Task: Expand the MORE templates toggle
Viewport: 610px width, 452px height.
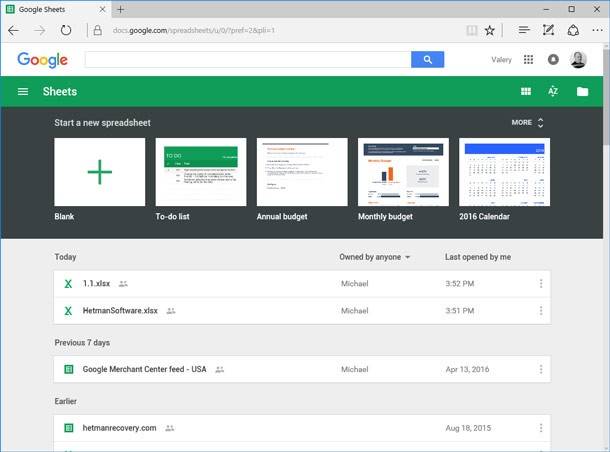Action: [x=528, y=123]
